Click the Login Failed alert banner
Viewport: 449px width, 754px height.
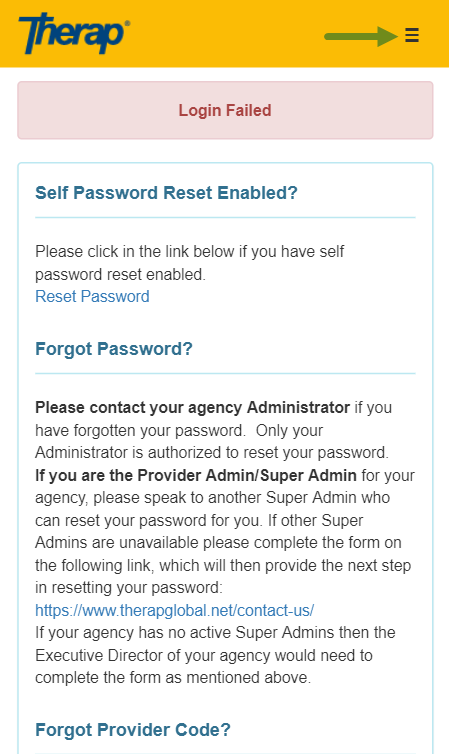coord(225,110)
